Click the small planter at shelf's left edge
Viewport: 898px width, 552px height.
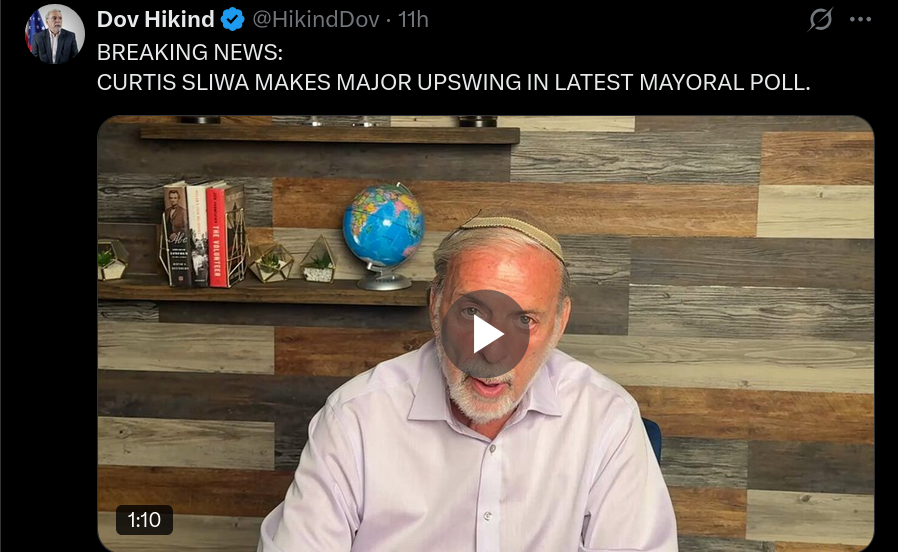[112, 259]
